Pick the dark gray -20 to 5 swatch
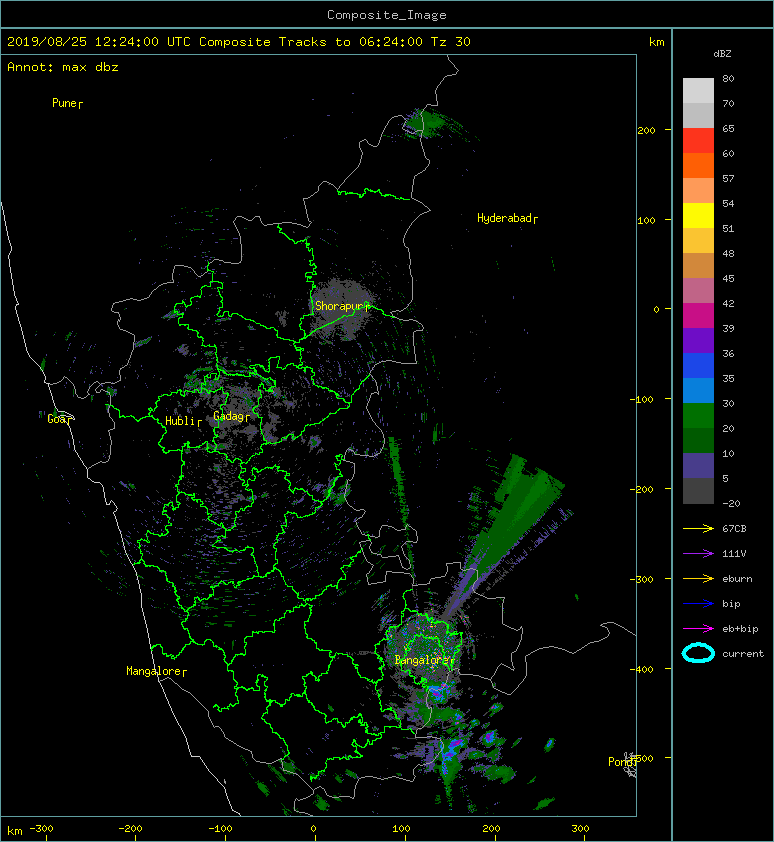Screen dimensions: 774x842 tap(698, 491)
